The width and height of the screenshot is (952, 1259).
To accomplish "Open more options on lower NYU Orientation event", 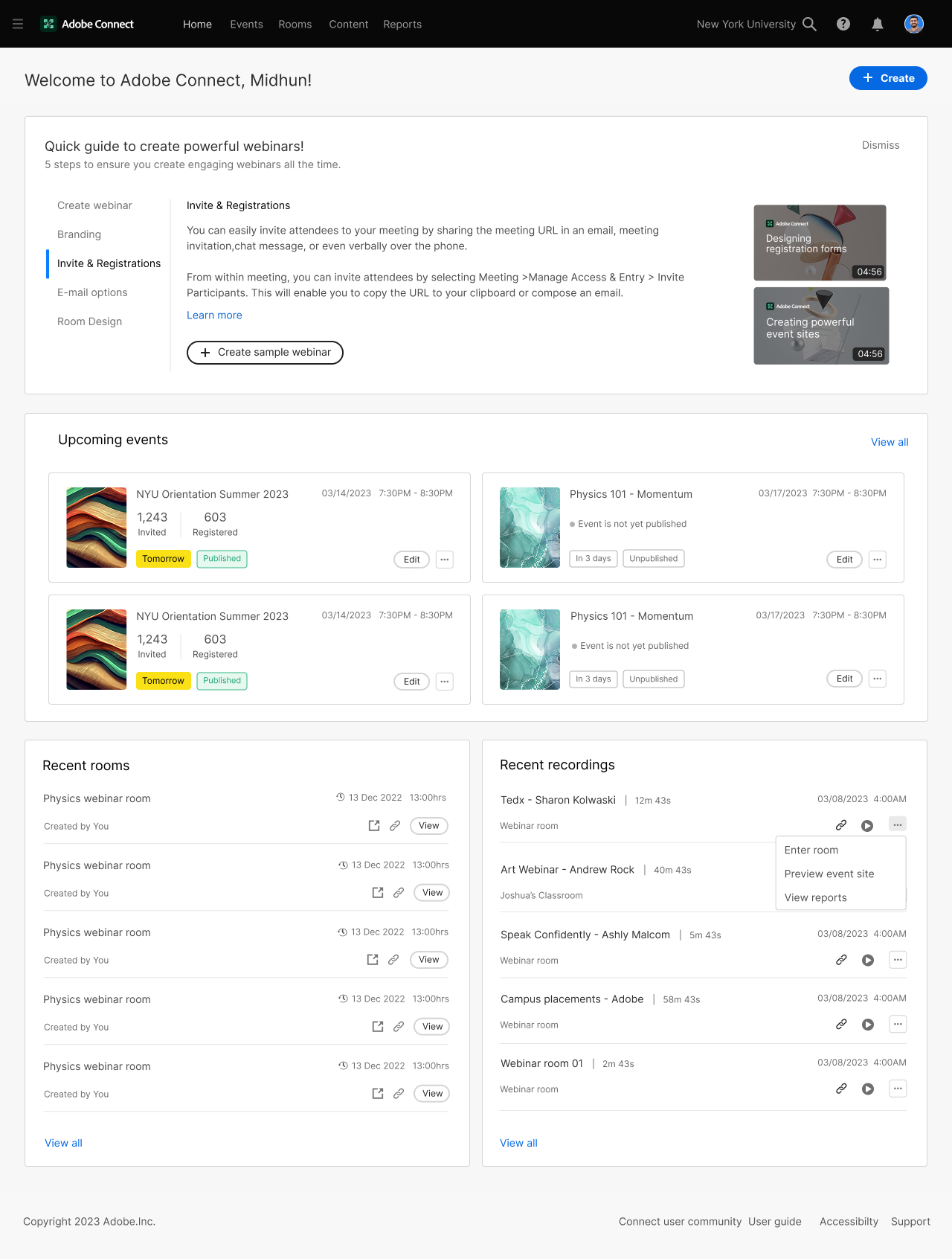I will tap(445, 681).
